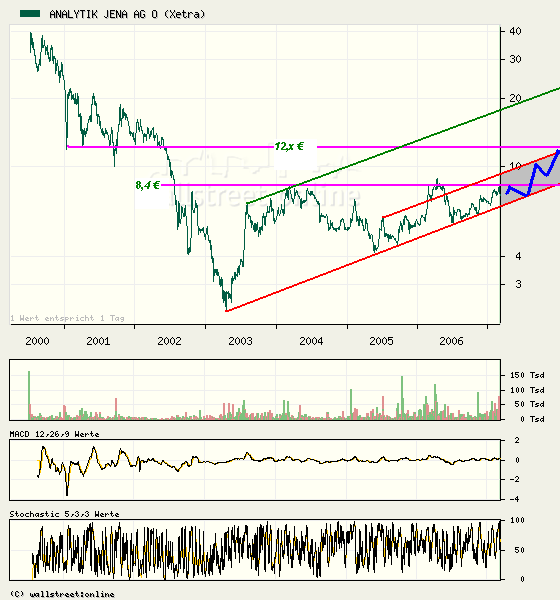Click the 'Stochastic 5,3,3 Werte' indicator heading
Viewport: 560px width, 600px height.
click(x=64, y=514)
